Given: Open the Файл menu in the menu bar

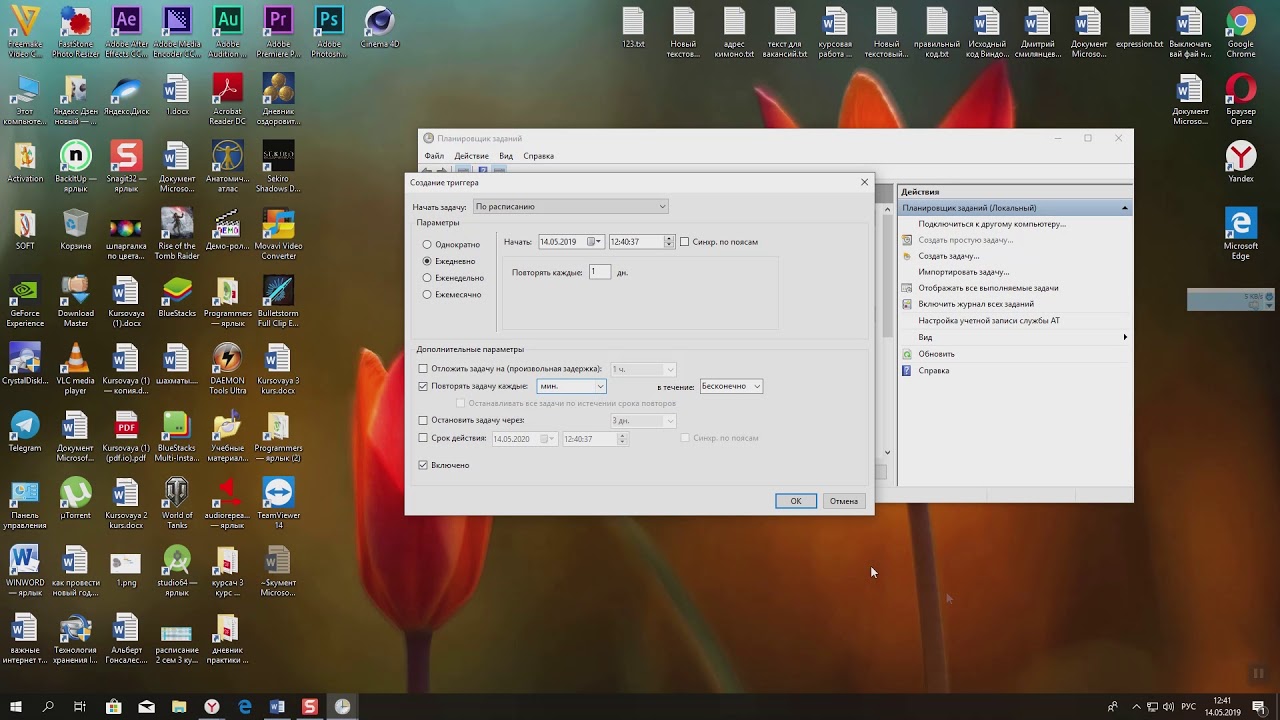Looking at the screenshot, I should coord(434,156).
